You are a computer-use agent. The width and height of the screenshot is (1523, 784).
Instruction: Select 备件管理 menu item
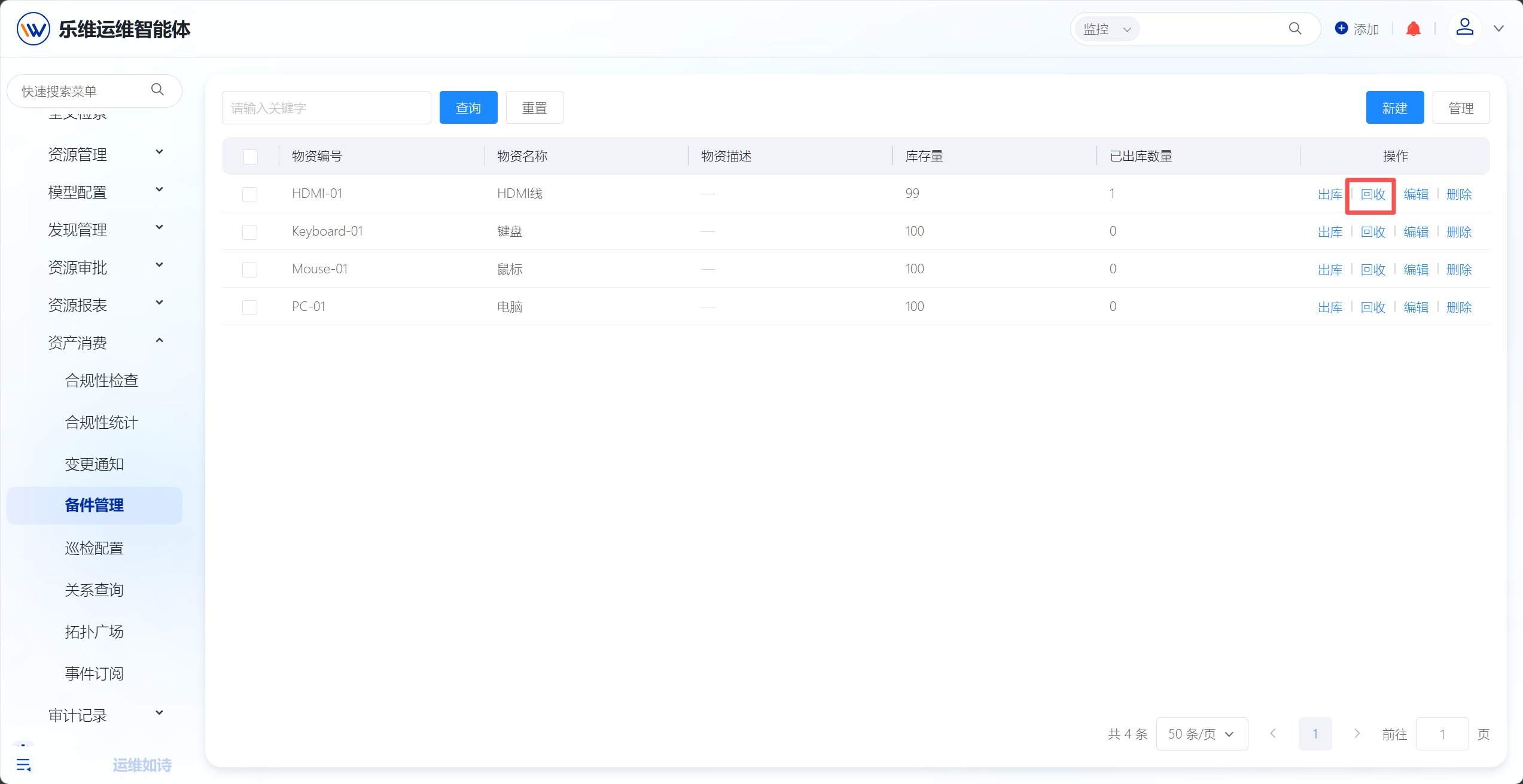pos(94,505)
